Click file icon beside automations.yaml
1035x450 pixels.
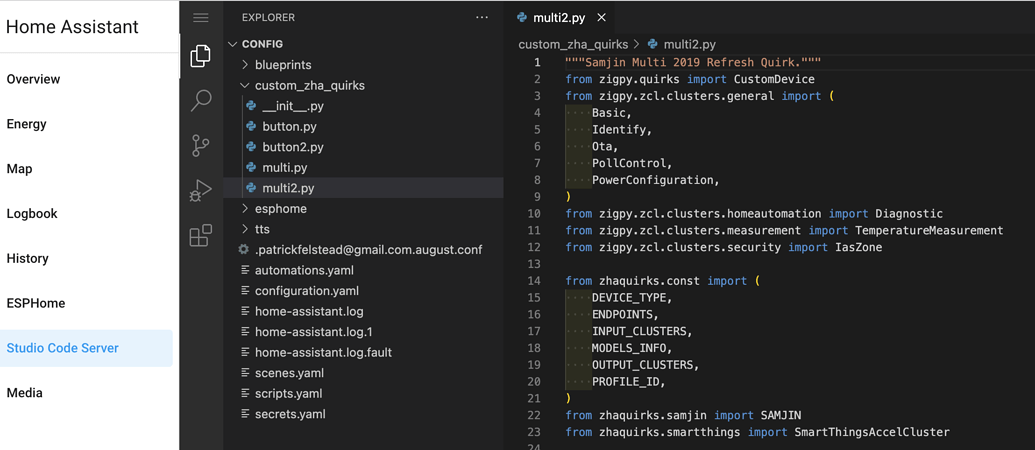[x=246, y=271]
